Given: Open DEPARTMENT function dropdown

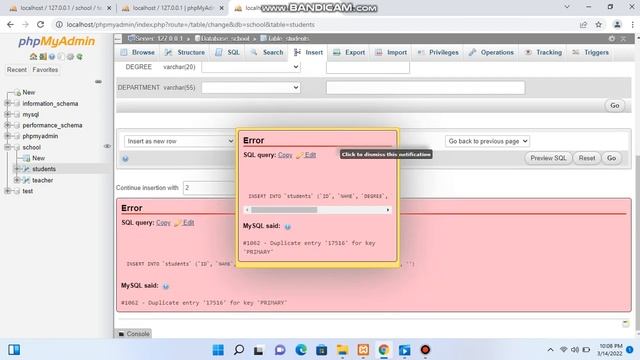Looking at the screenshot, I should click(x=251, y=87).
